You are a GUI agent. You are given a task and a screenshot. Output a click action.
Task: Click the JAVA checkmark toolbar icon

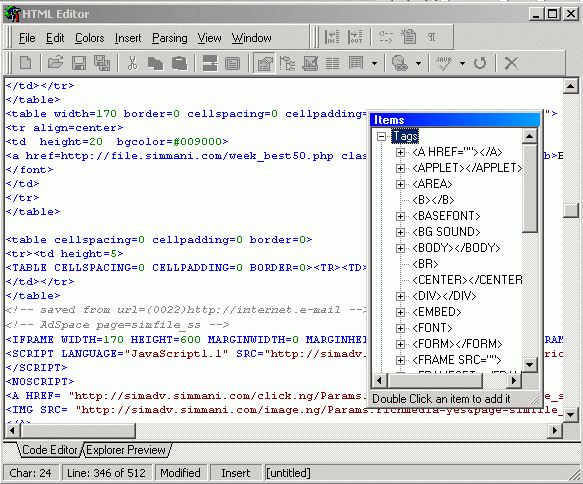click(444, 63)
